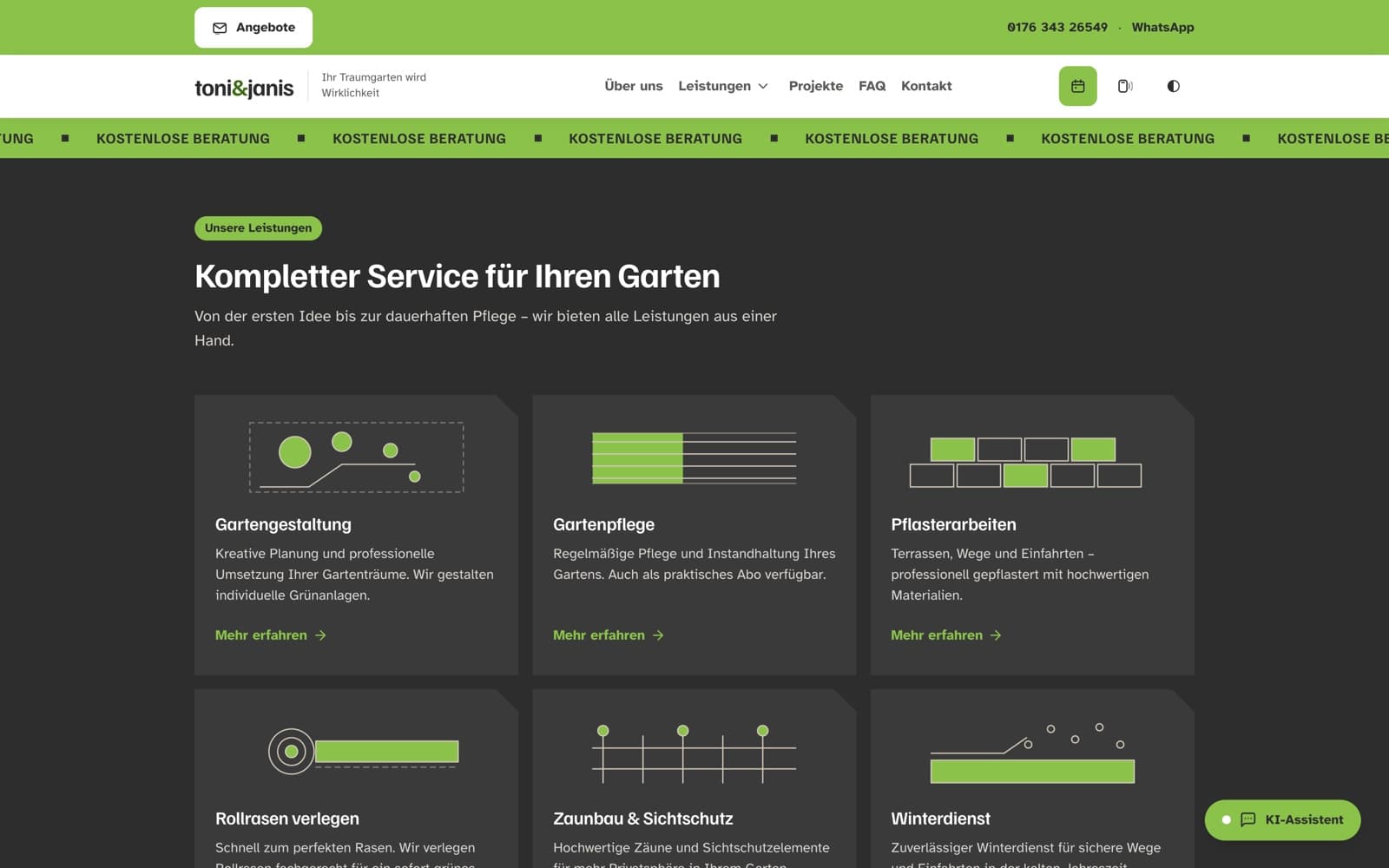1389x868 pixels.
Task: Select the Gartengestaltung card title
Action: tap(283, 524)
